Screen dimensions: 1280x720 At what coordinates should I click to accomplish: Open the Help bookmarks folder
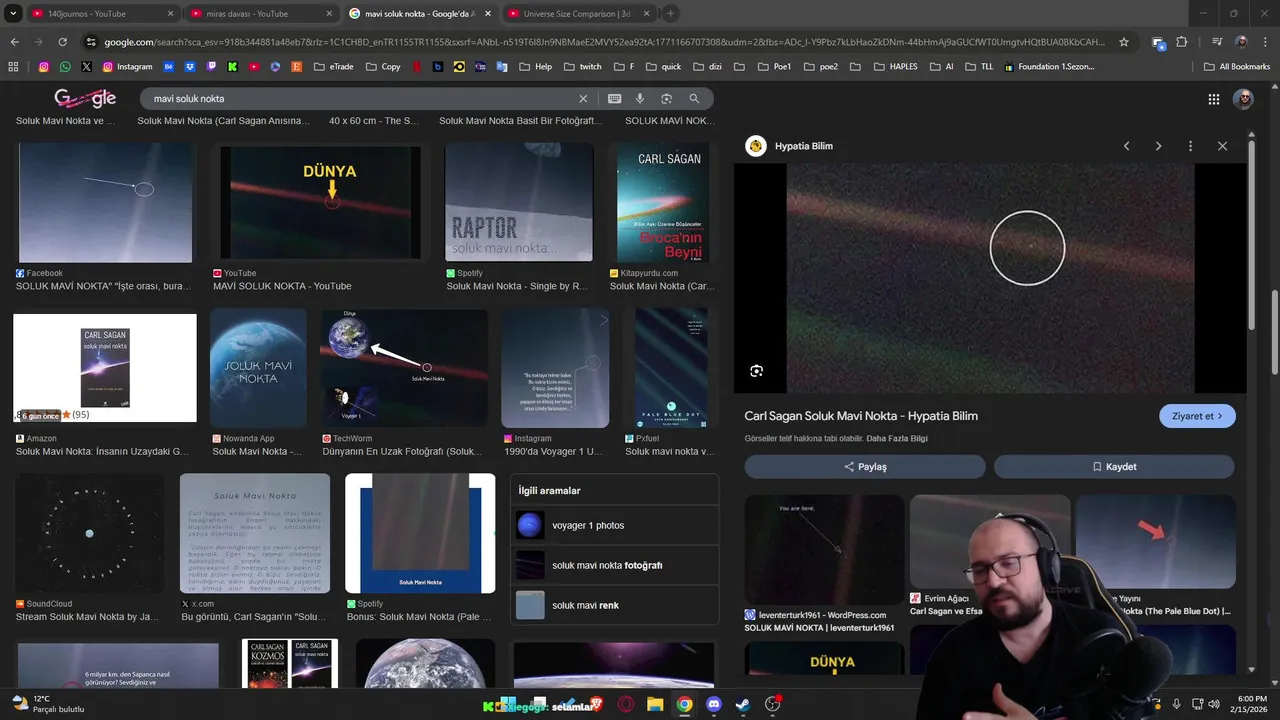535,67
